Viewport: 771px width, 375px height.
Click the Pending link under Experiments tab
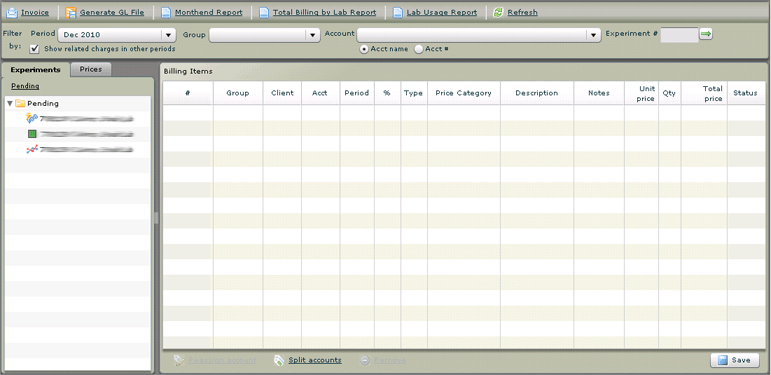[x=25, y=86]
